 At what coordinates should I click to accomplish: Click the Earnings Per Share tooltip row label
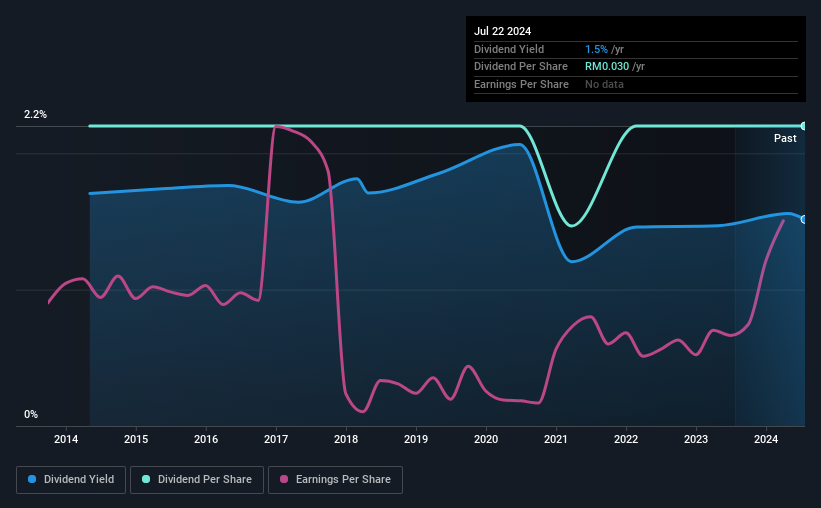pos(521,84)
